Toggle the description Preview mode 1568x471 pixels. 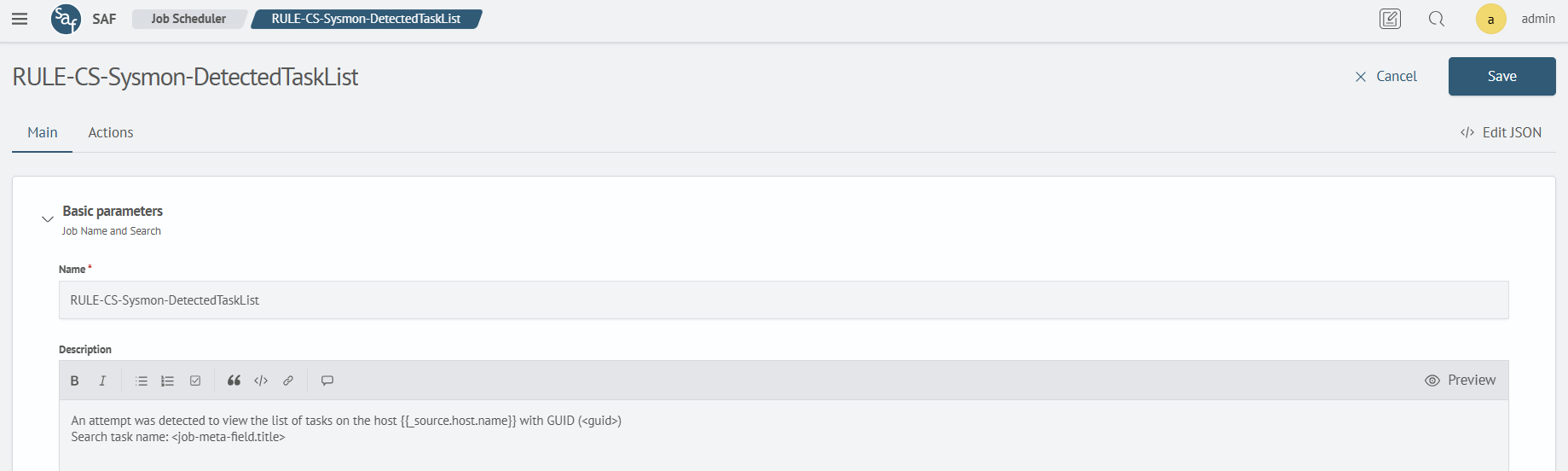coord(1460,381)
